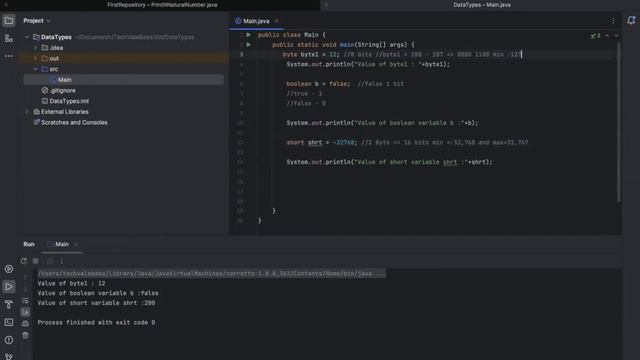Click console line 'Value of boolean variable b :false'
Image resolution: width=640 pixels, height=360 pixels.
tap(98, 293)
